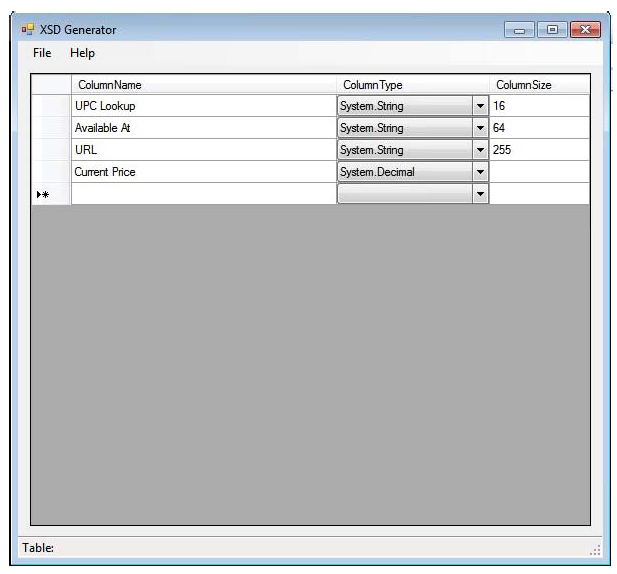Open the Help menu
The height and width of the screenshot is (574, 617).
pyautogui.click(x=82, y=53)
